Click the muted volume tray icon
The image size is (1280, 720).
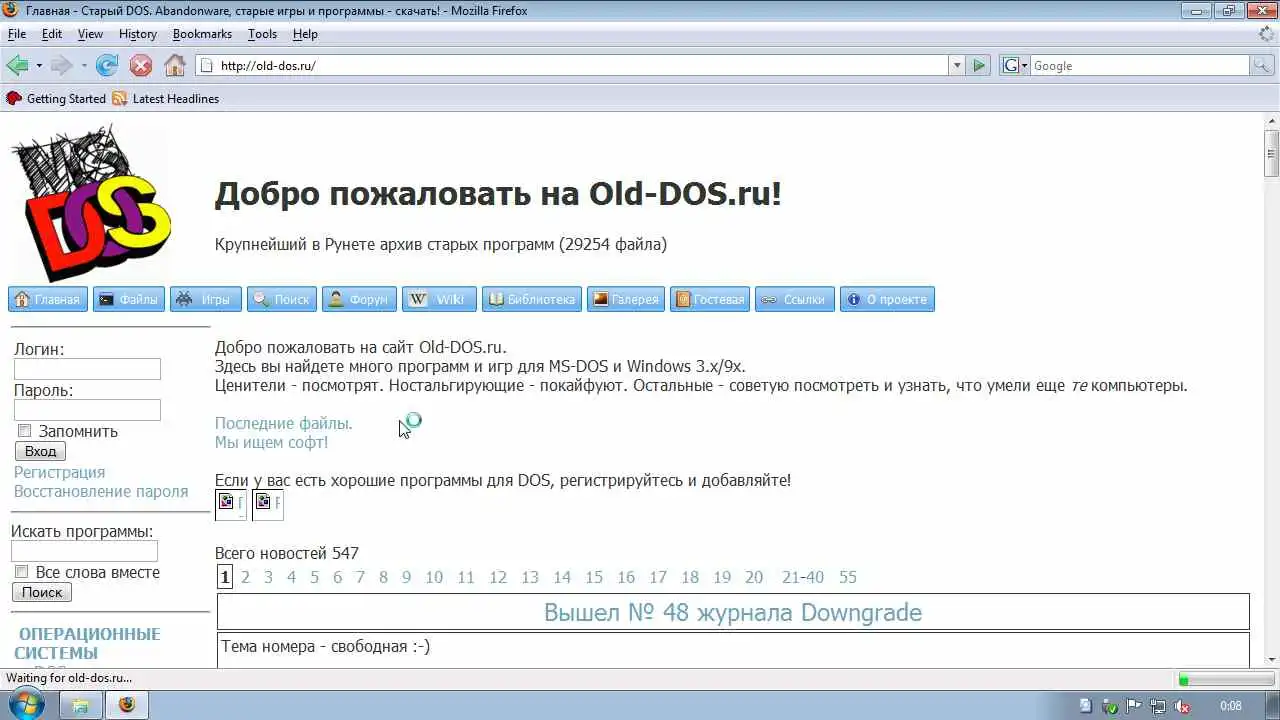1184,706
